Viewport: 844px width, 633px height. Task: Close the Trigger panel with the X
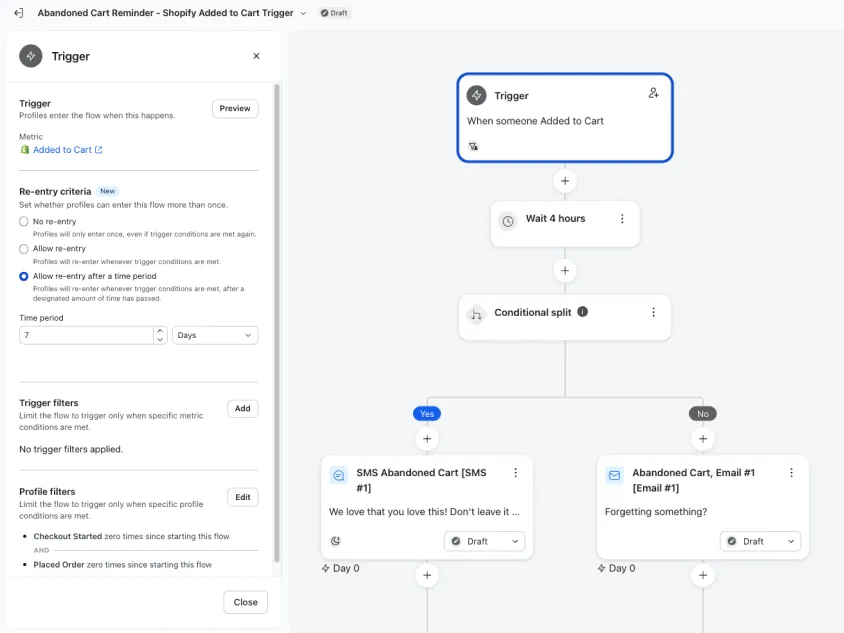pos(256,56)
